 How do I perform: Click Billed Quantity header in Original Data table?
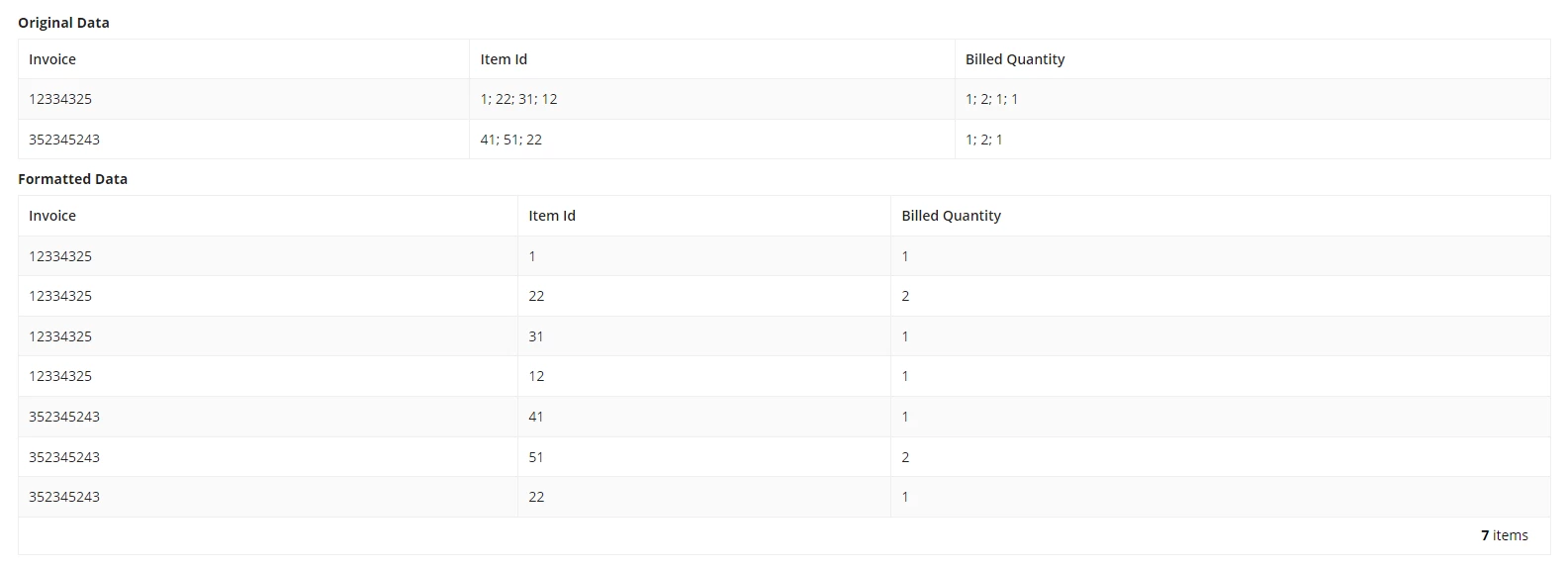point(1252,59)
